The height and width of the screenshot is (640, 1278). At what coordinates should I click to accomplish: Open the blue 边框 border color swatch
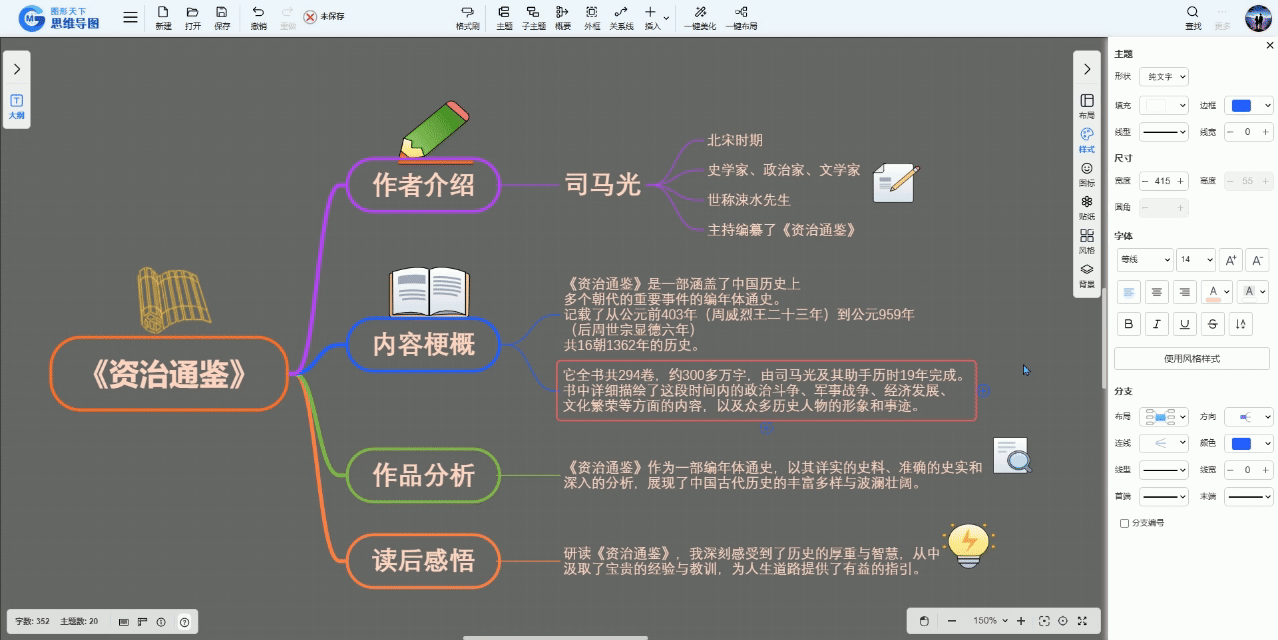click(x=1250, y=105)
